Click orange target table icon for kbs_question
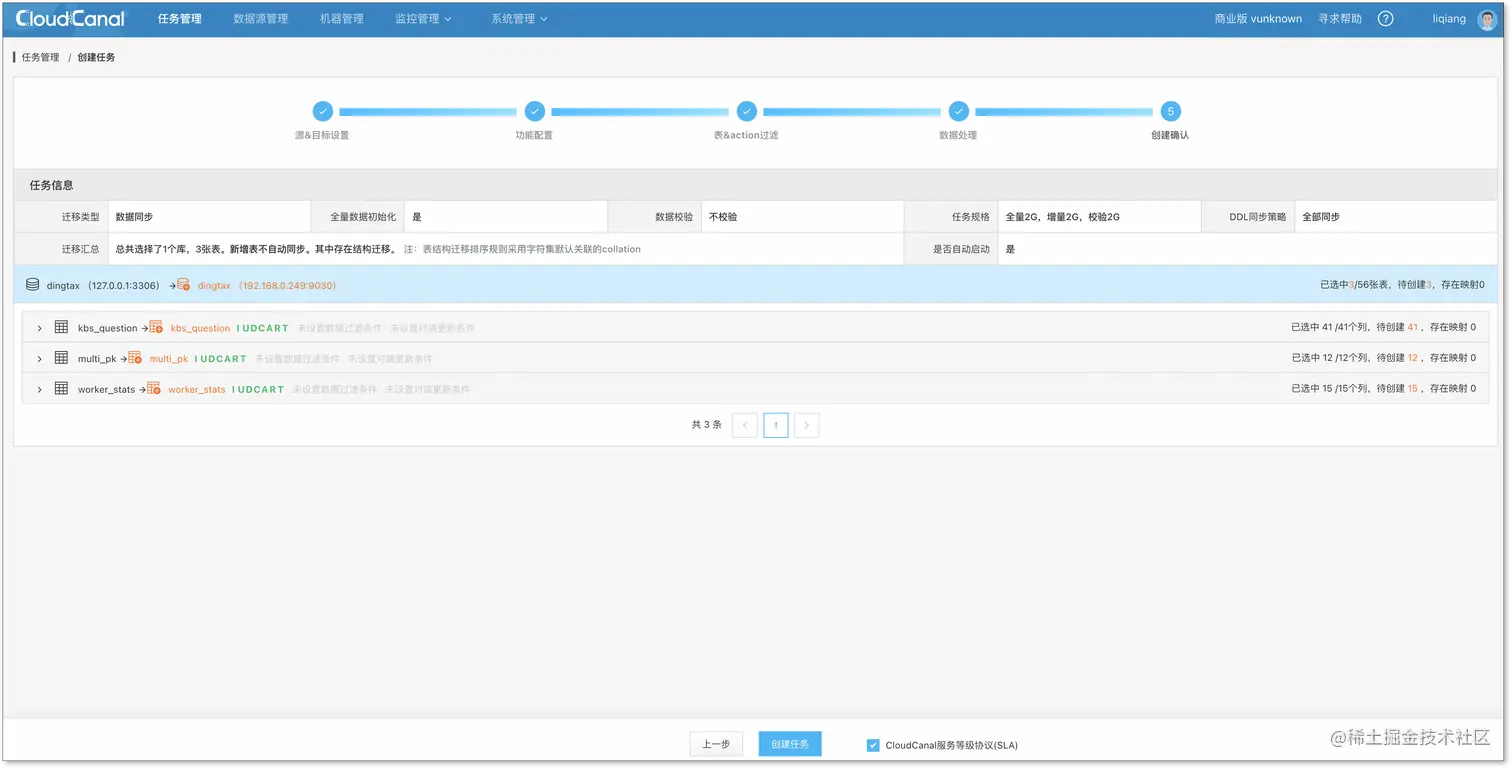Screen dimensions: 1512x769 click(x=156, y=327)
